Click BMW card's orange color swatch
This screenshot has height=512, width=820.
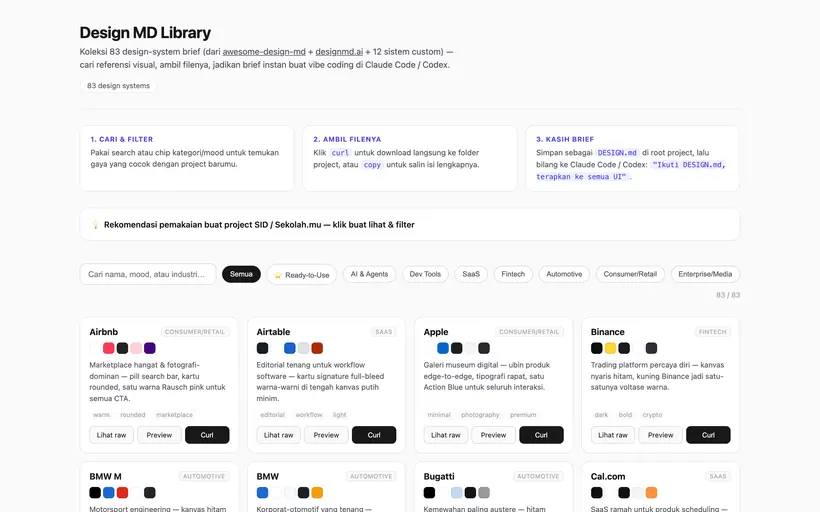click(x=317, y=492)
